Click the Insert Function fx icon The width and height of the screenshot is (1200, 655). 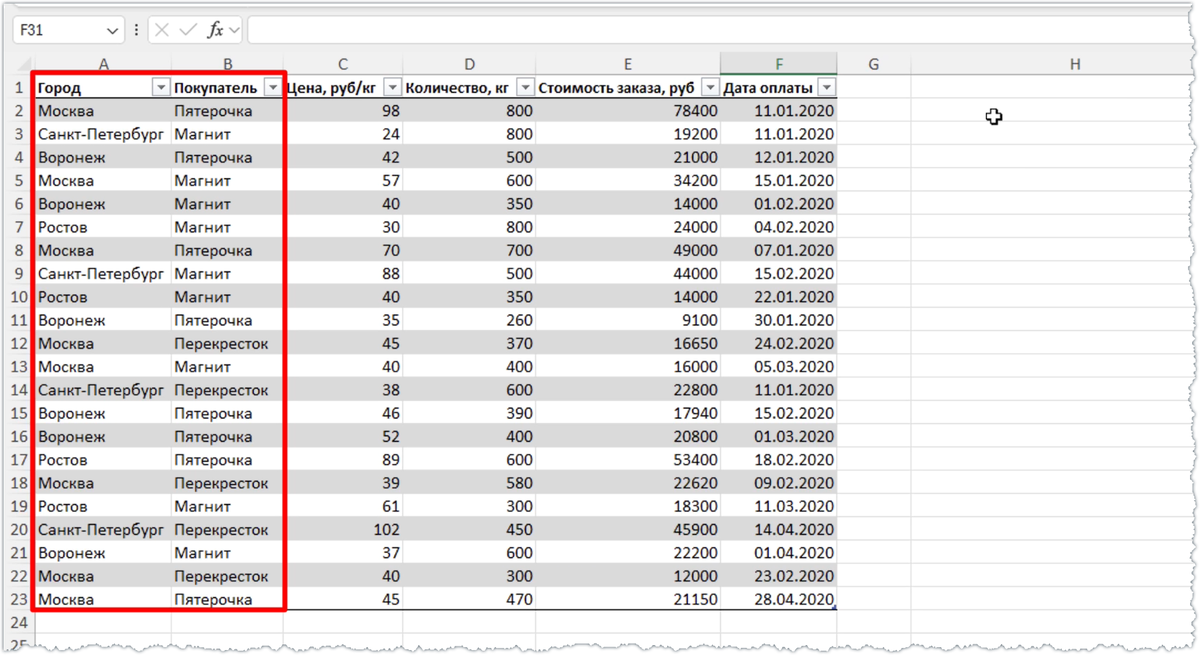pyautogui.click(x=215, y=30)
